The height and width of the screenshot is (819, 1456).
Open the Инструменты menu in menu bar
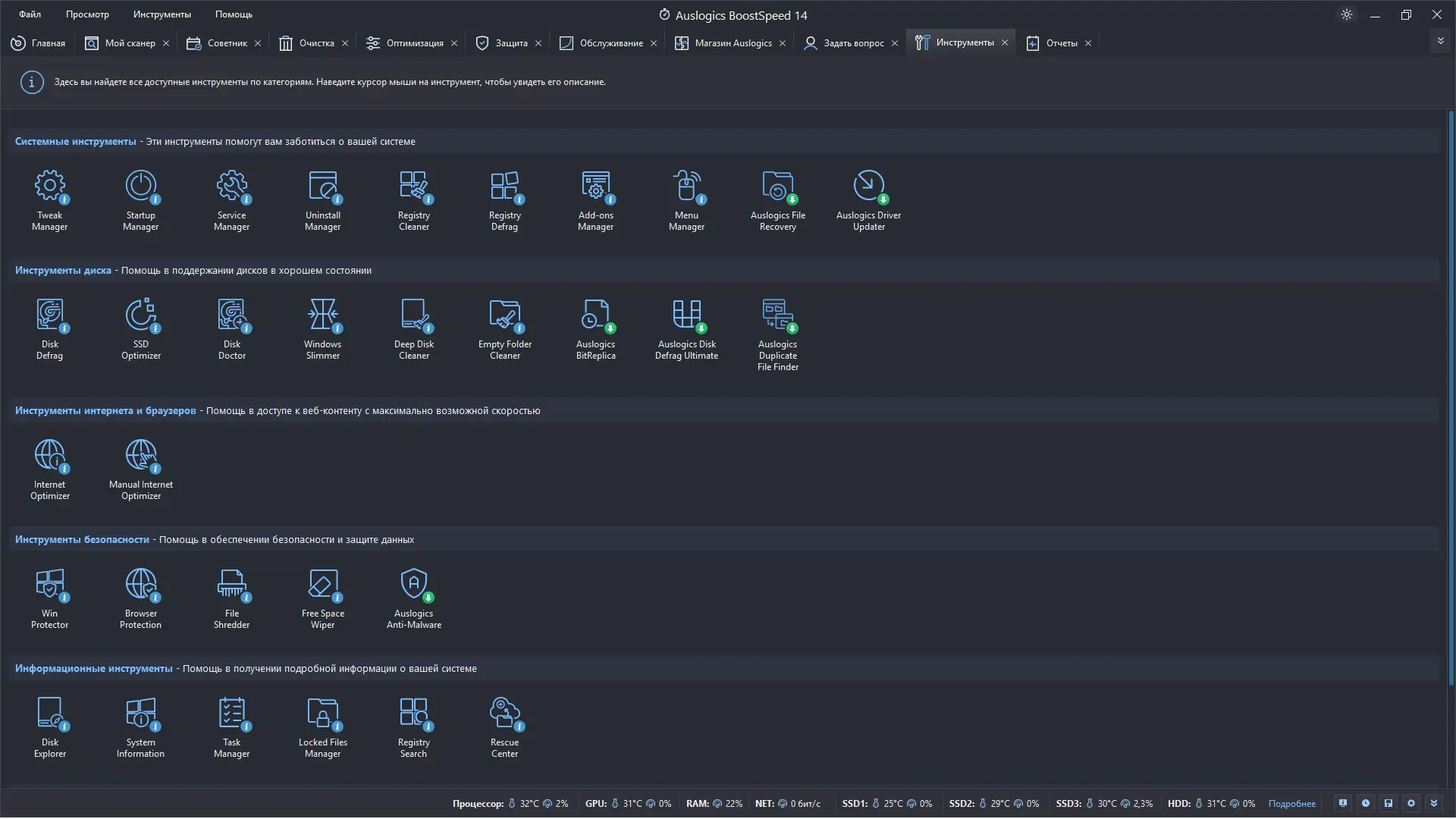click(162, 14)
